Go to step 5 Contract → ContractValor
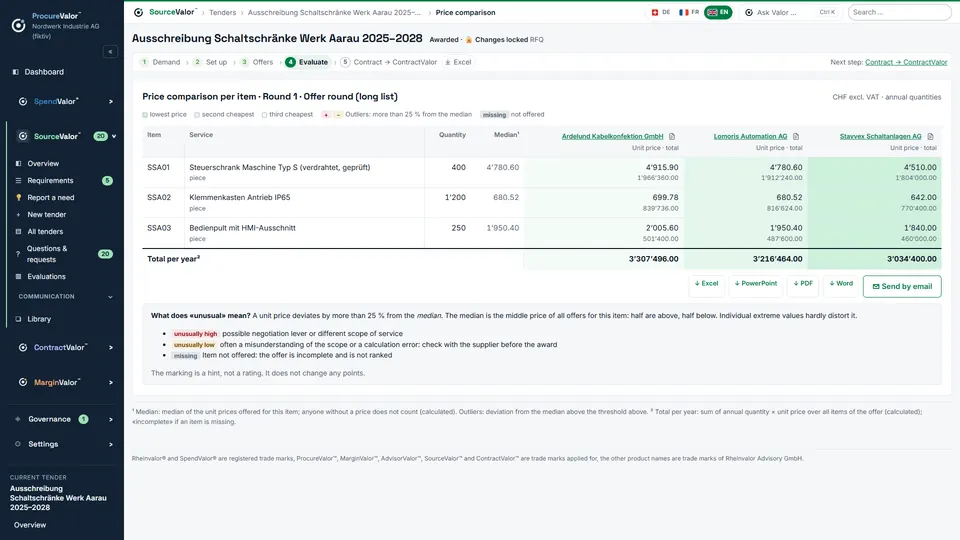This screenshot has height=540, width=960. pos(389,62)
